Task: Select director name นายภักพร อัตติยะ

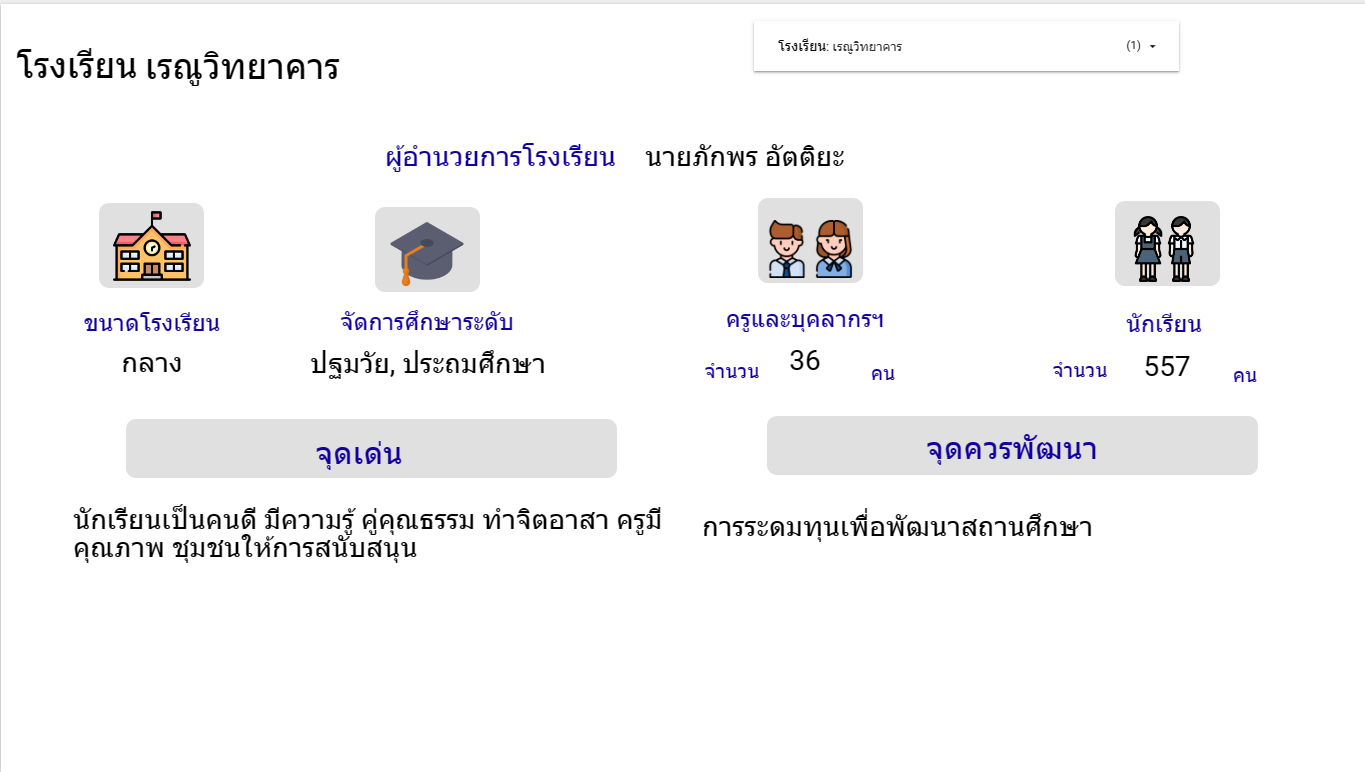Action: pos(745,157)
